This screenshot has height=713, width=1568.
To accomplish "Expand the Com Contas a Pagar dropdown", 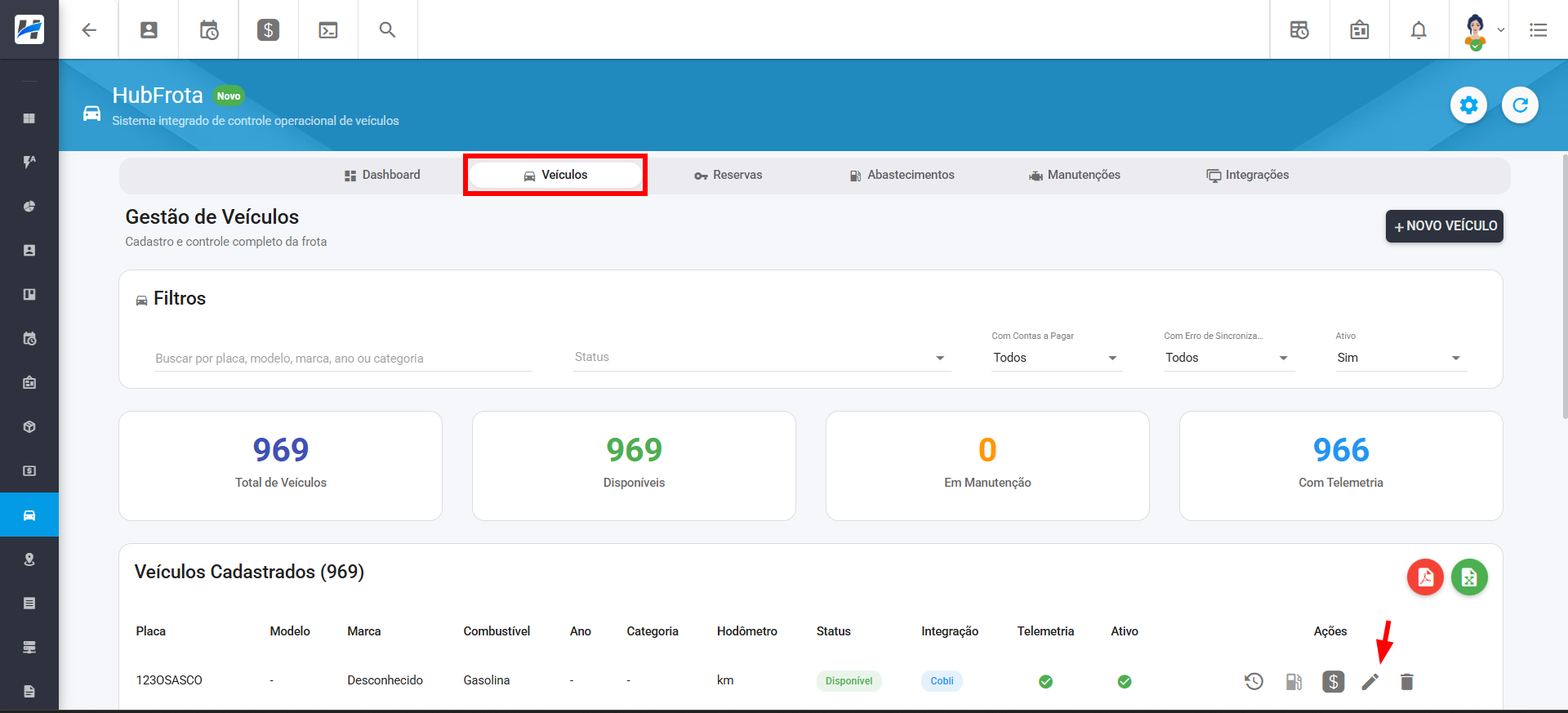I will click(1057, 358).
